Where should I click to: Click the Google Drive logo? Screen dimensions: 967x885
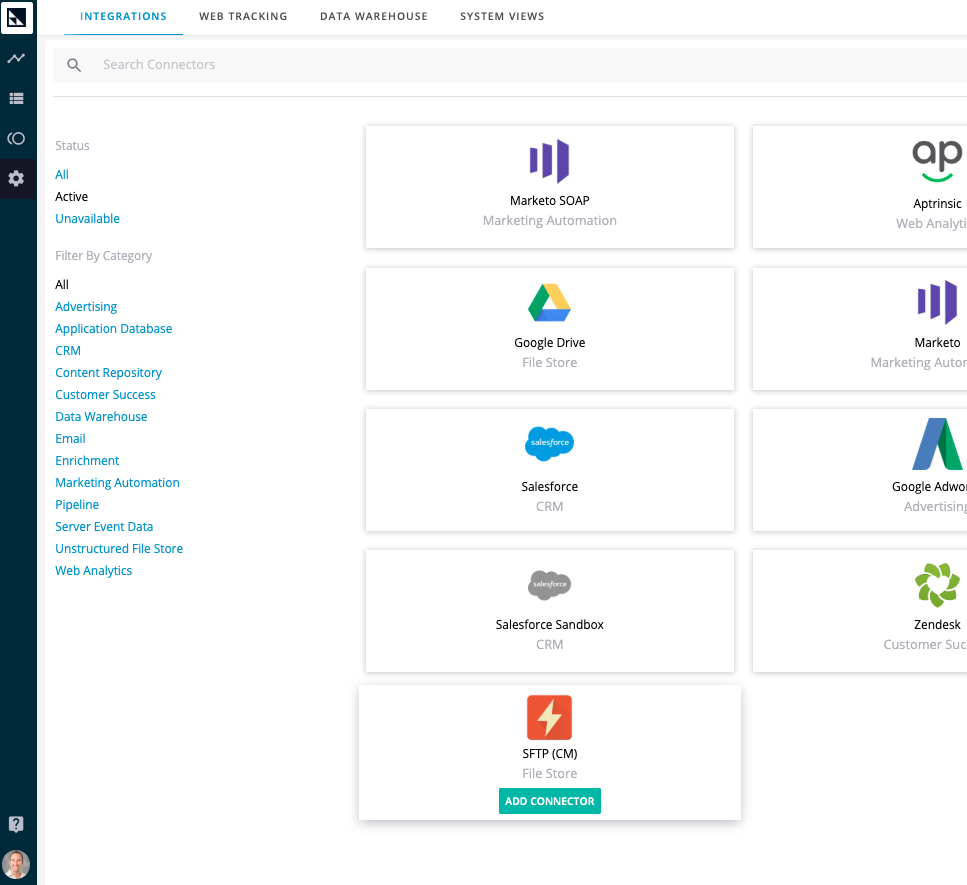coord(549,303)
